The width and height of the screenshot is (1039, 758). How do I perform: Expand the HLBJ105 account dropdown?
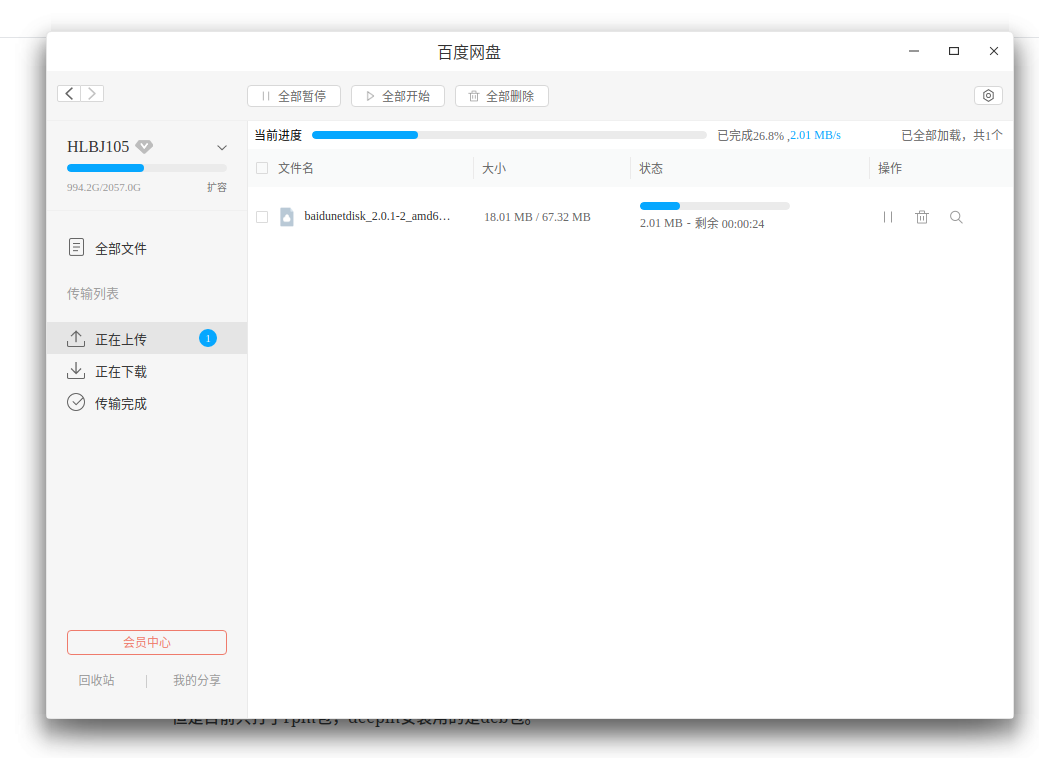coord(221,146)
